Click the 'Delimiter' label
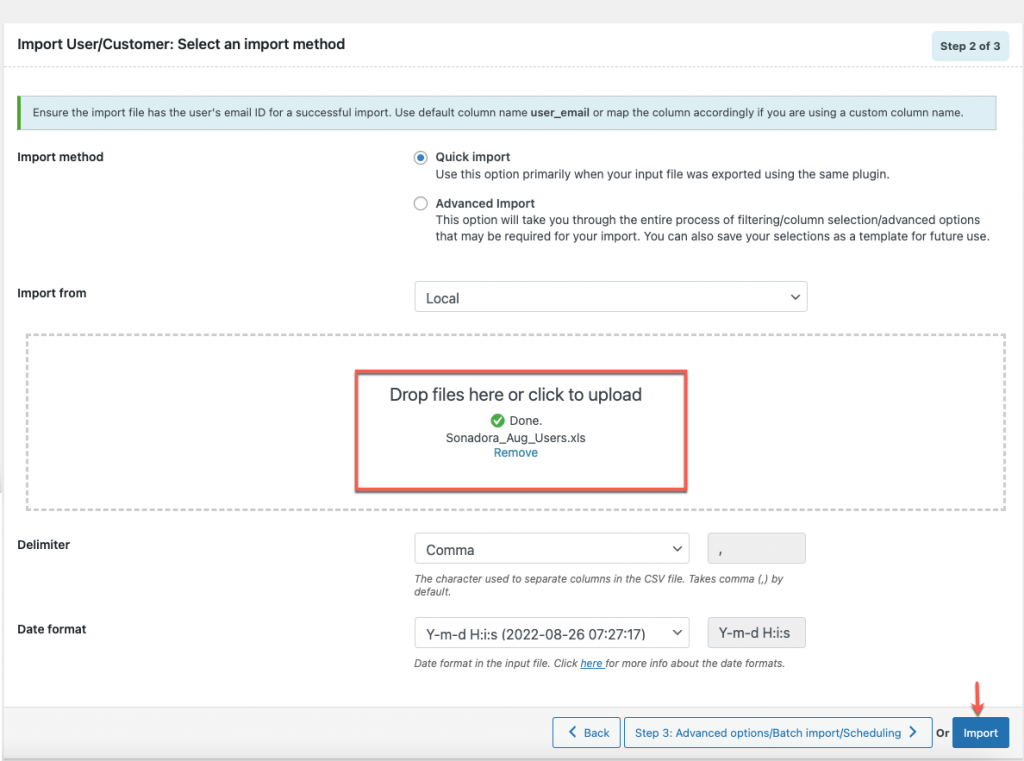1024x761 pixels. coord(43,544)
